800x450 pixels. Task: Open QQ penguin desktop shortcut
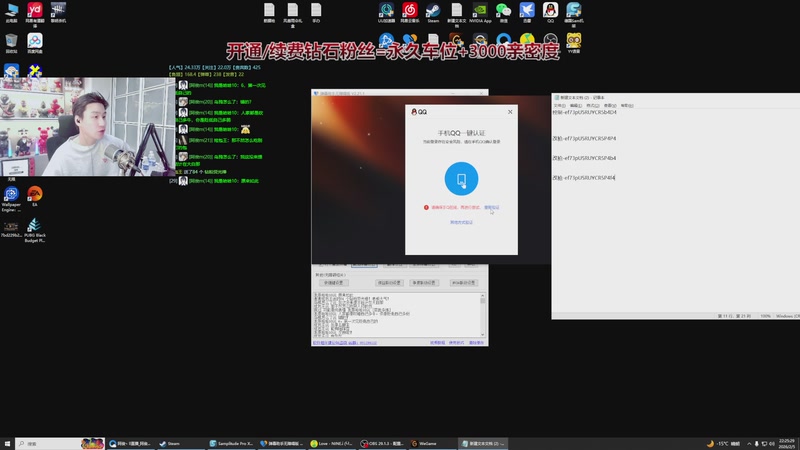pos(551,11)
